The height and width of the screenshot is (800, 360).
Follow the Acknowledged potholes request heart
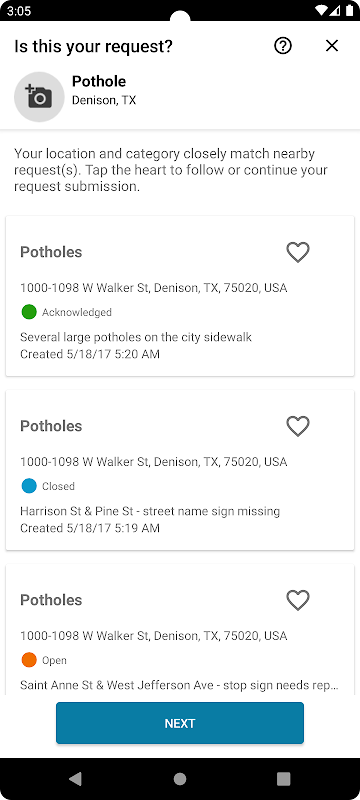[x=298, y=252]
